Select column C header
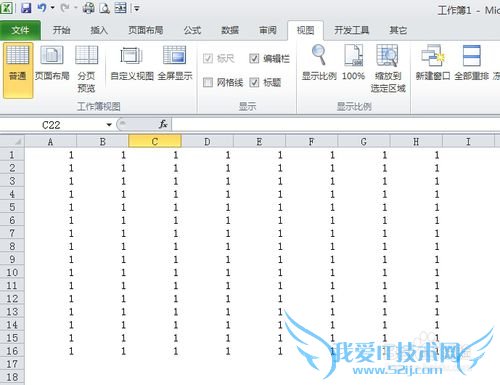The width and height of the screenshot is (500, 385). (x=155, y=142)
